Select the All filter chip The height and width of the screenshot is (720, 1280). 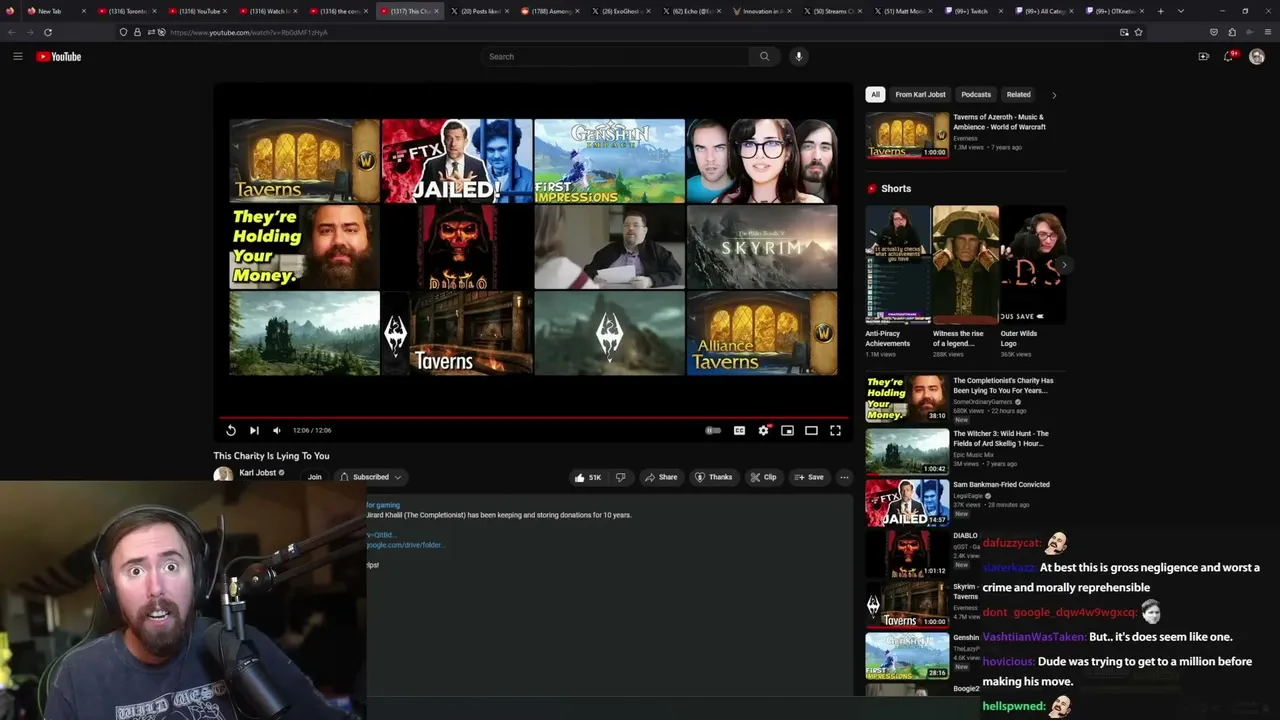pos(875,95)
